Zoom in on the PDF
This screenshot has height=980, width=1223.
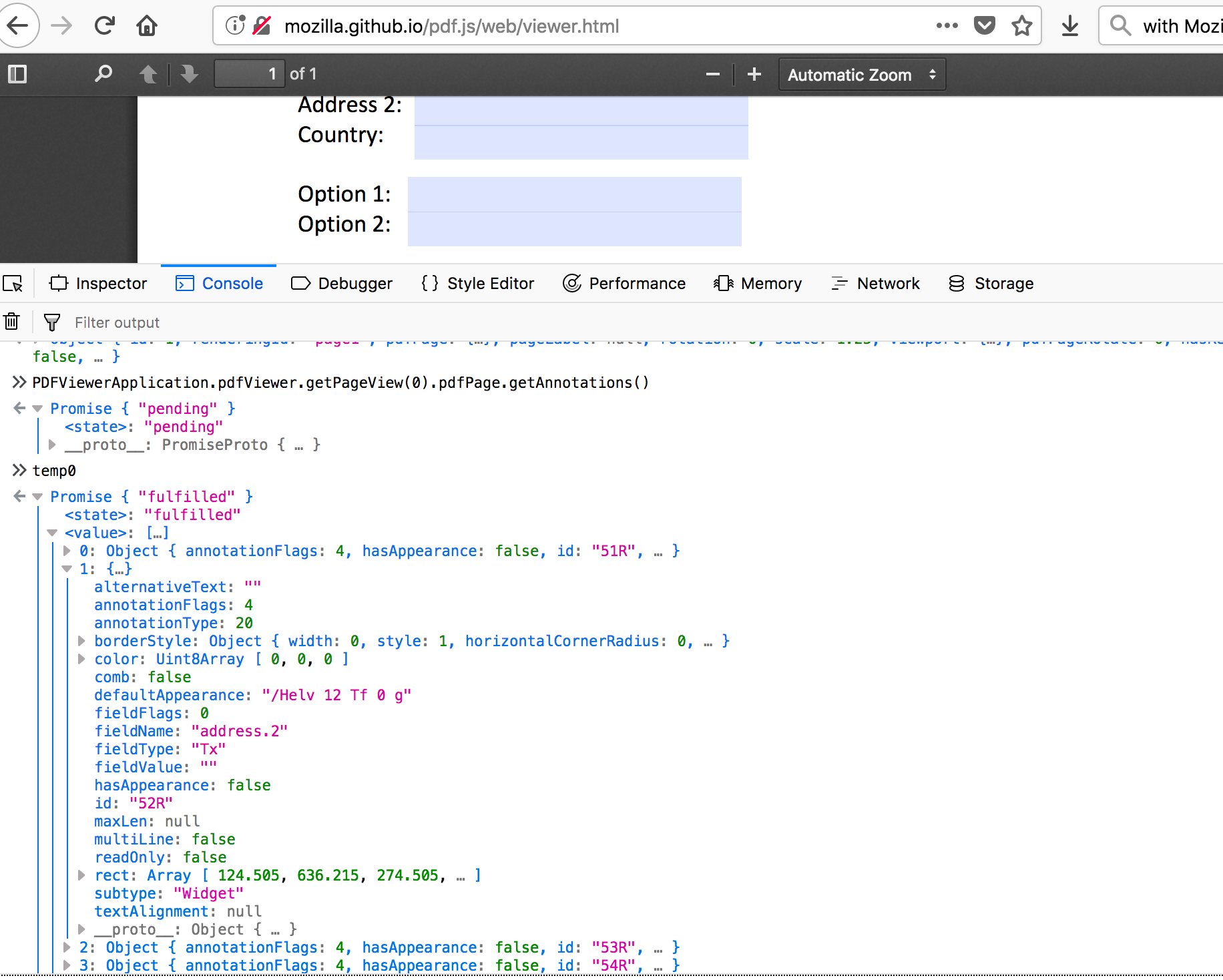coord(754,74)
